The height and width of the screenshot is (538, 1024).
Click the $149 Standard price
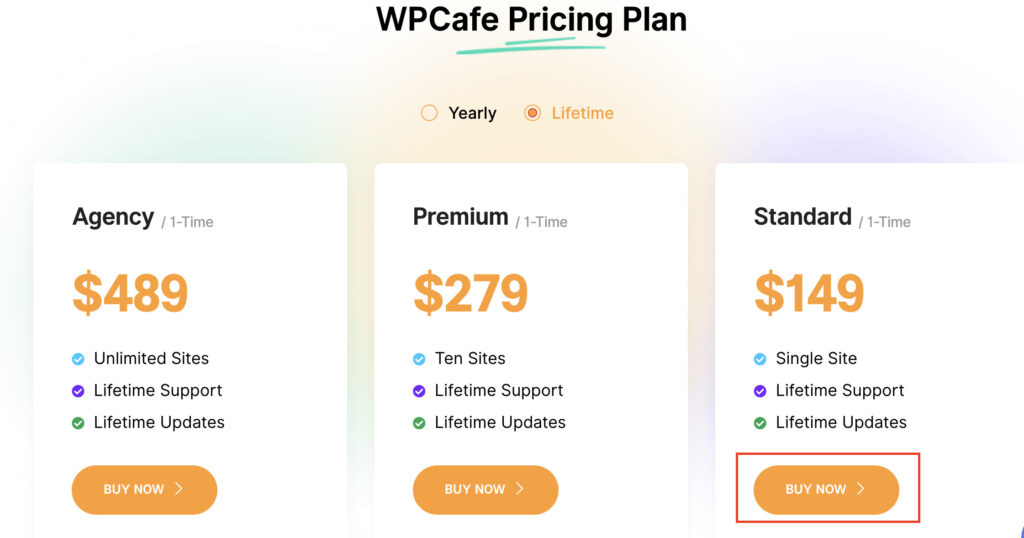pos(809,293)
